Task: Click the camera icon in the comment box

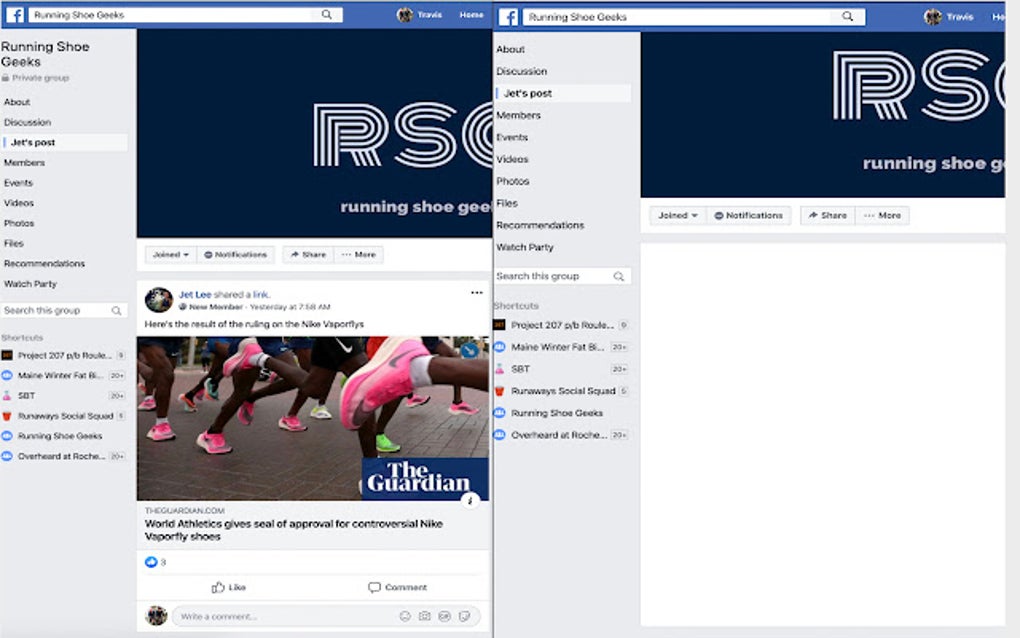Action: pyautogui.click(x=425, y=616)
